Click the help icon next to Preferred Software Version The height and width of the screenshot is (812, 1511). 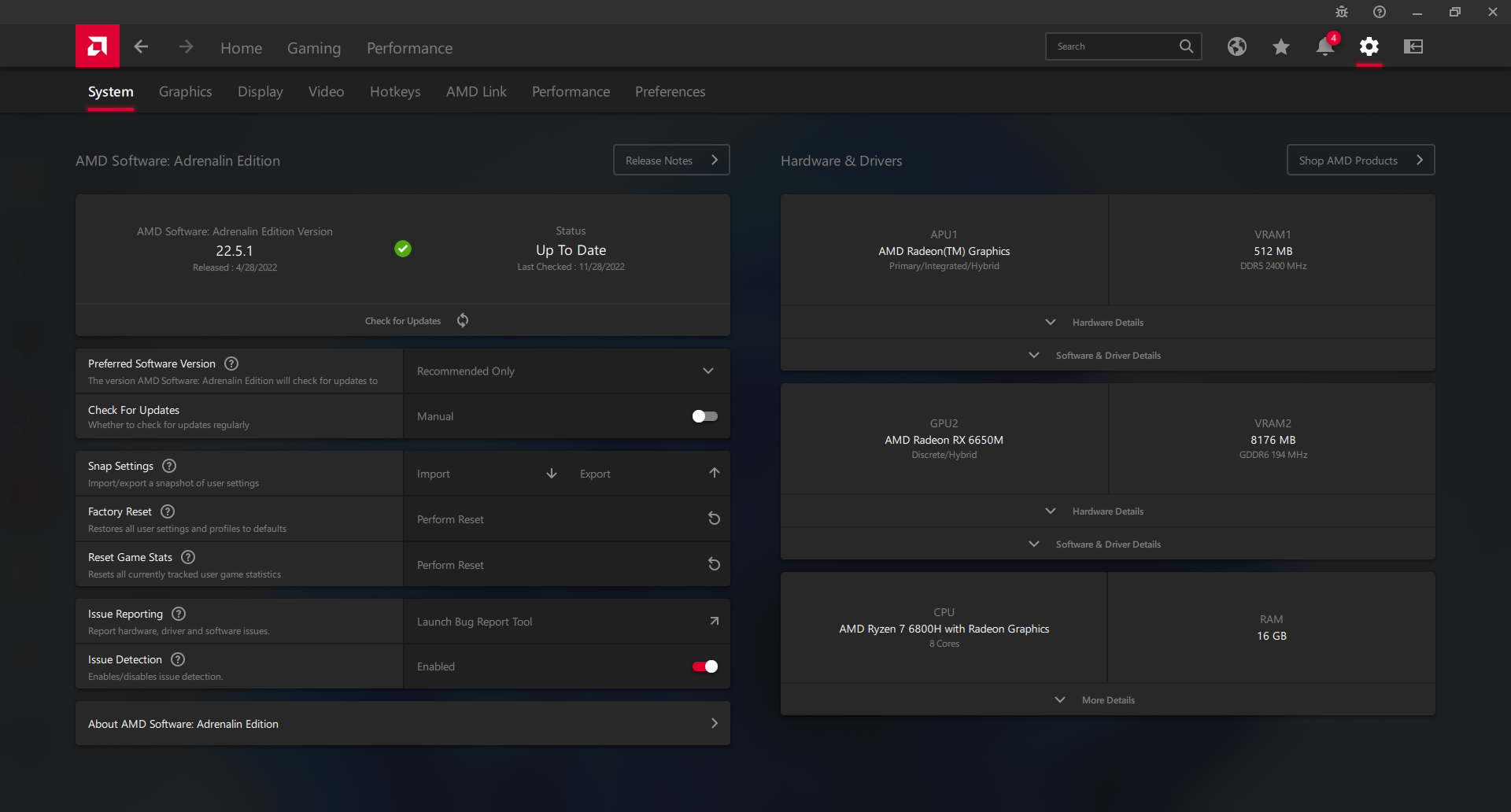coord(231,364)
